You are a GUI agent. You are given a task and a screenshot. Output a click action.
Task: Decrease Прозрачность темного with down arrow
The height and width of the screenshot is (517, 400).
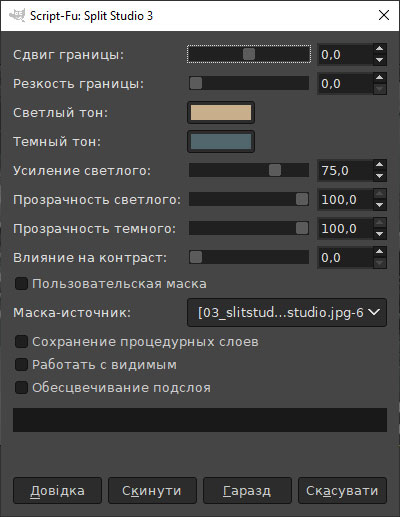click(379, 234)
